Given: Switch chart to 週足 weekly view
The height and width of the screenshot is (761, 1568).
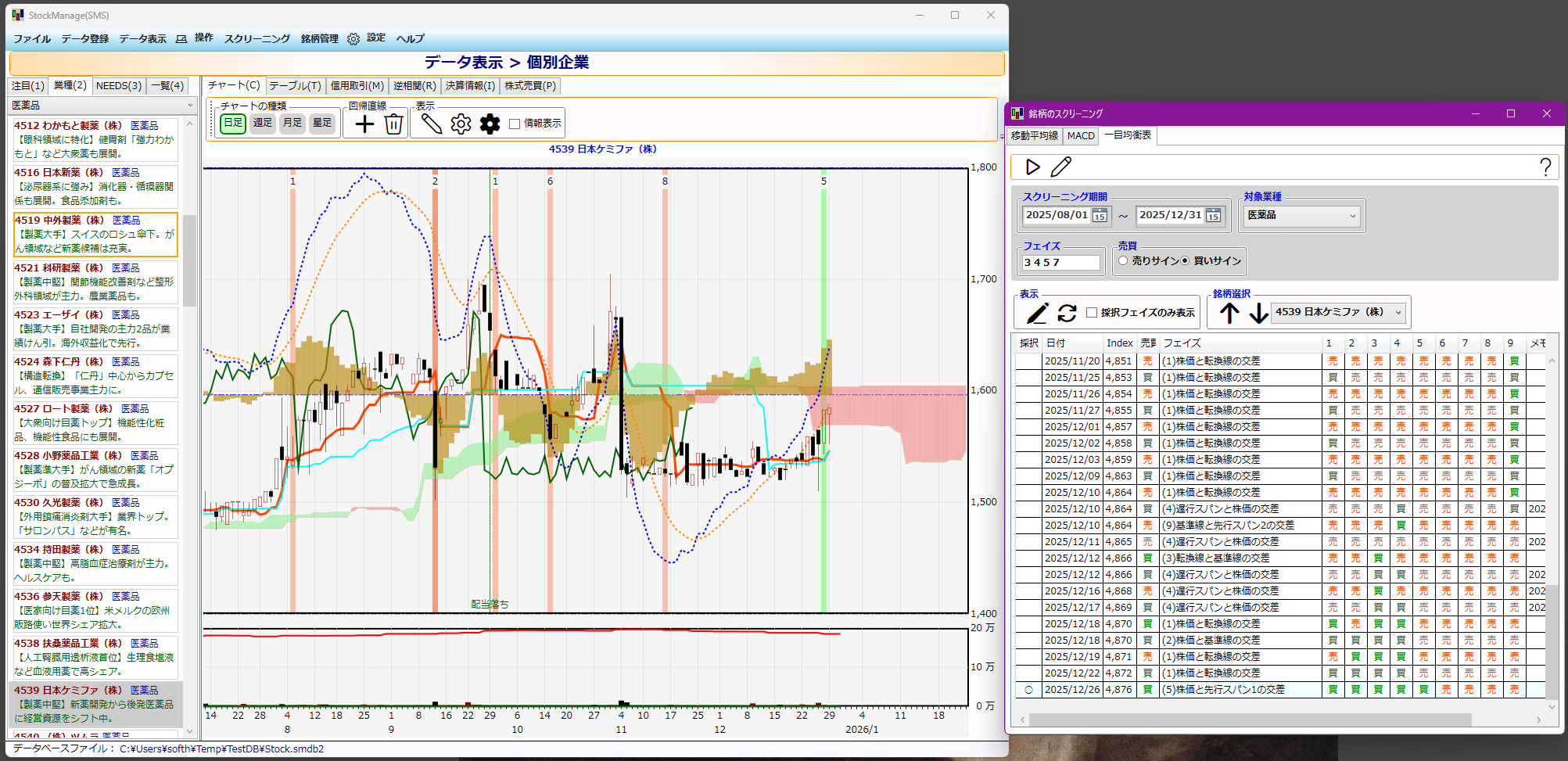Looking at the screenshot, I should (263, 123).
